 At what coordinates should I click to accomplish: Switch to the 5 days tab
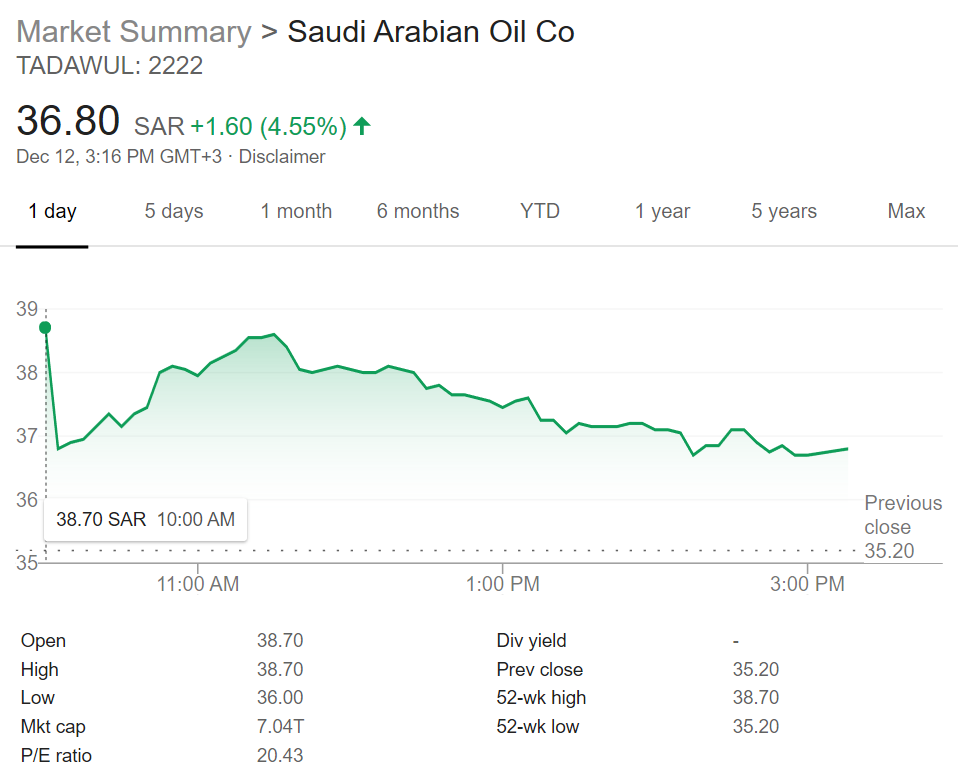174,211
